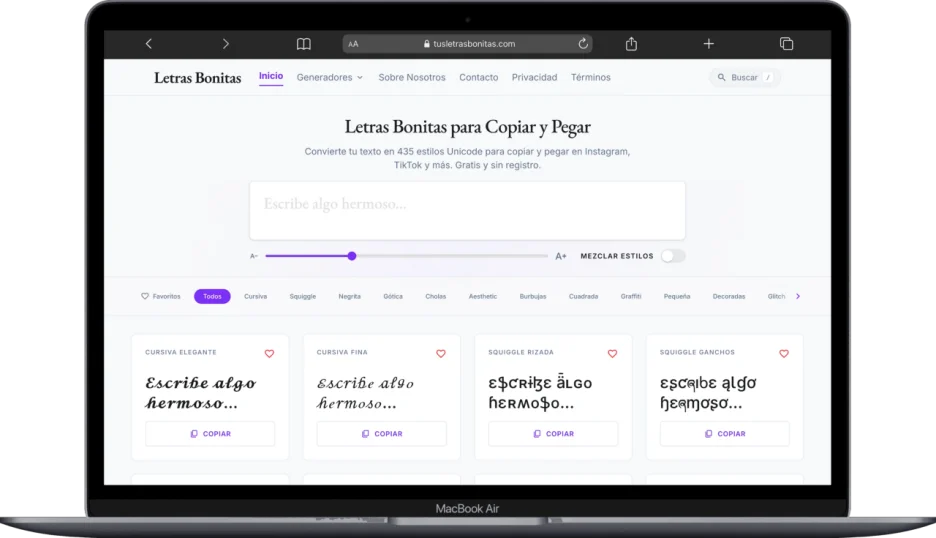The width and height of the screenshot is (936, 538).
Task: Filter styles by Decoradas
Action: [729, 296]
